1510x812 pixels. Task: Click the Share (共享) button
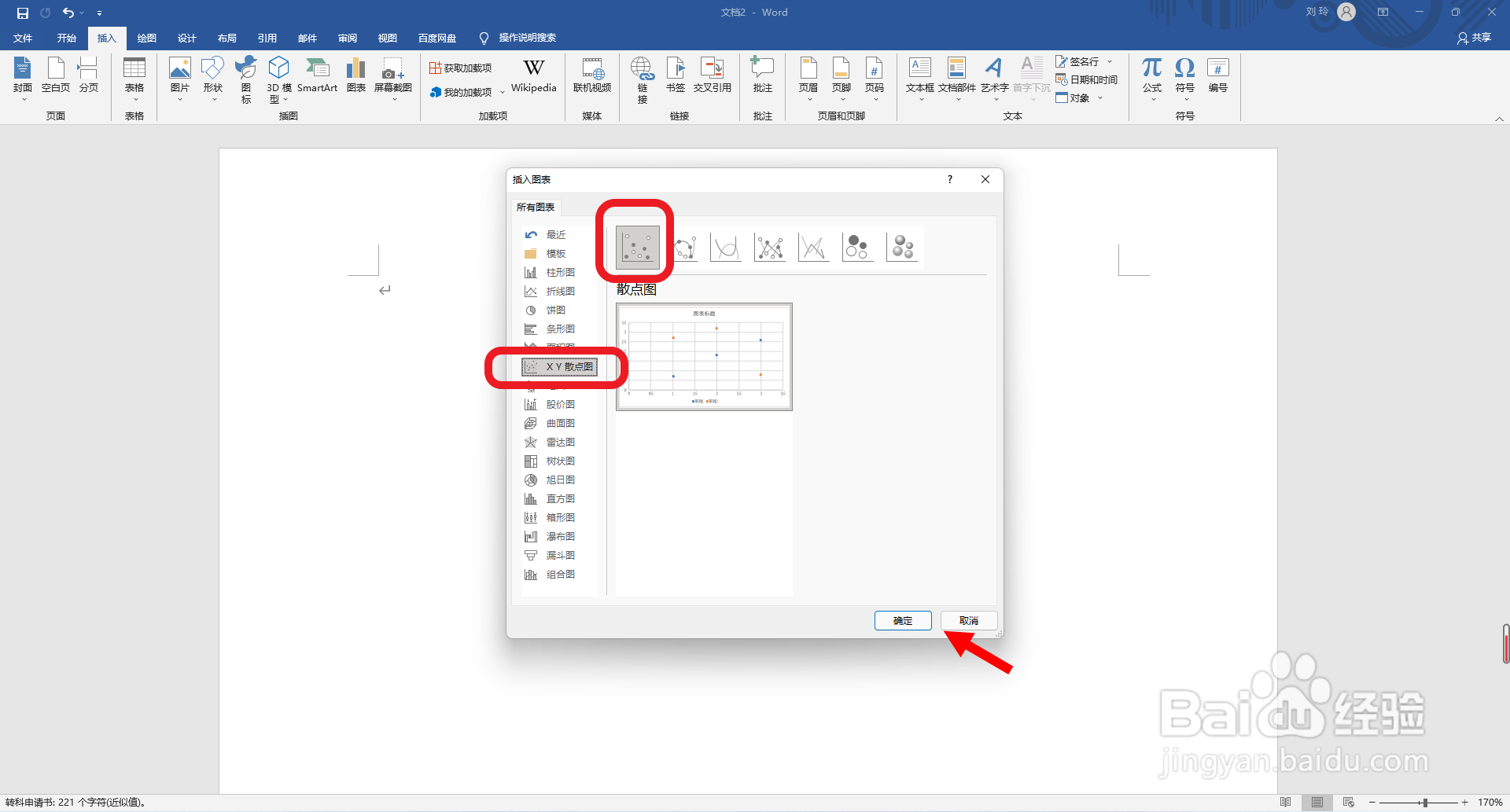coord(1475,38)
